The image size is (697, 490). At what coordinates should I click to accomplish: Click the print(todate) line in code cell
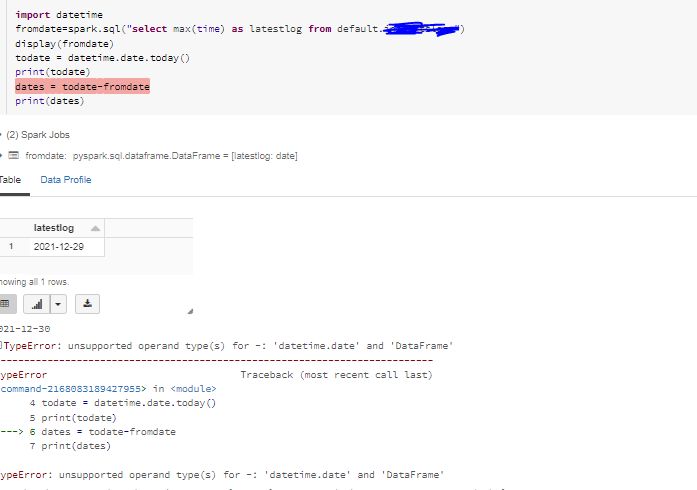pyautogui.click(x=53, y=72)
